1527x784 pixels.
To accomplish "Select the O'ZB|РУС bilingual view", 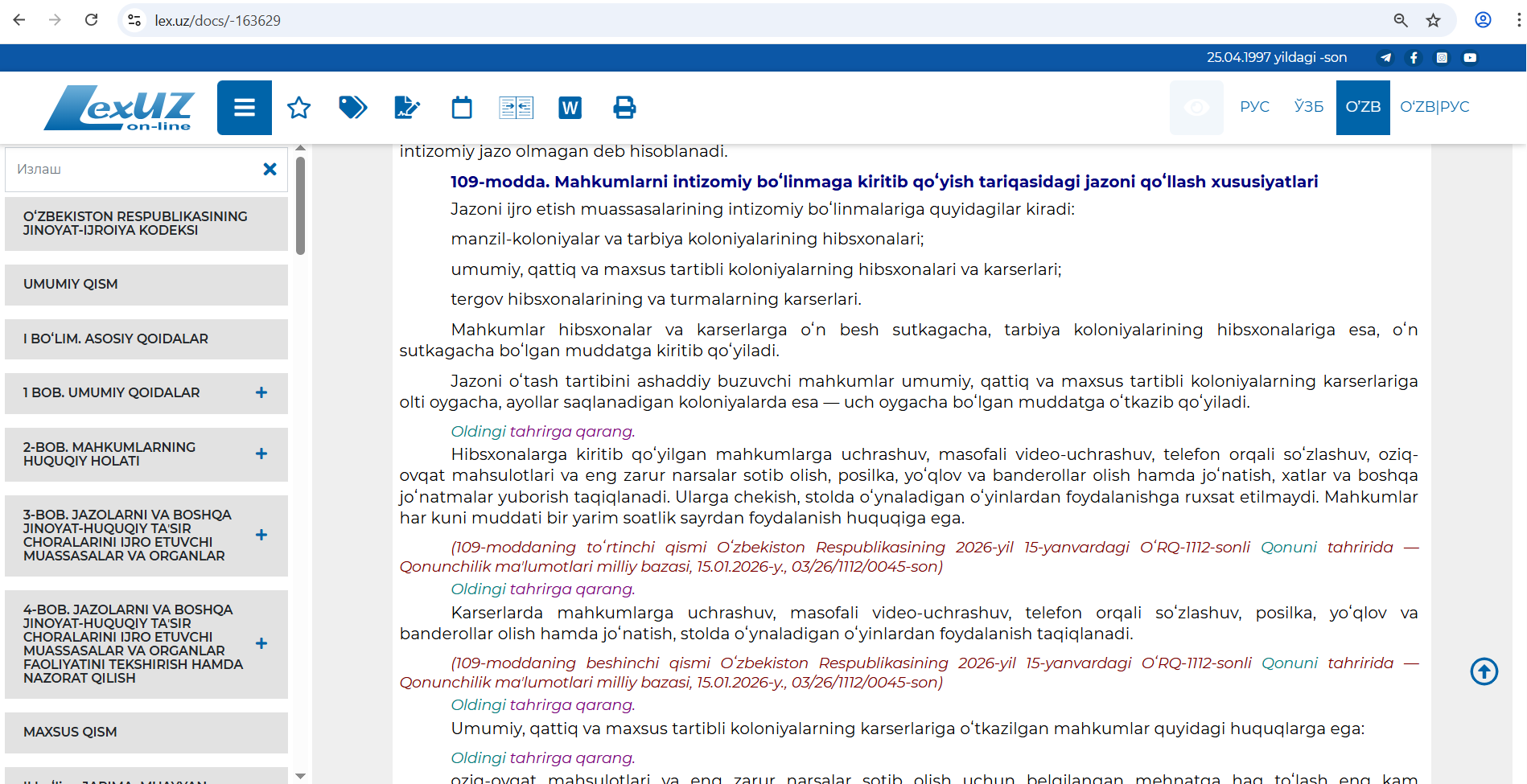I will point(1434,107).
